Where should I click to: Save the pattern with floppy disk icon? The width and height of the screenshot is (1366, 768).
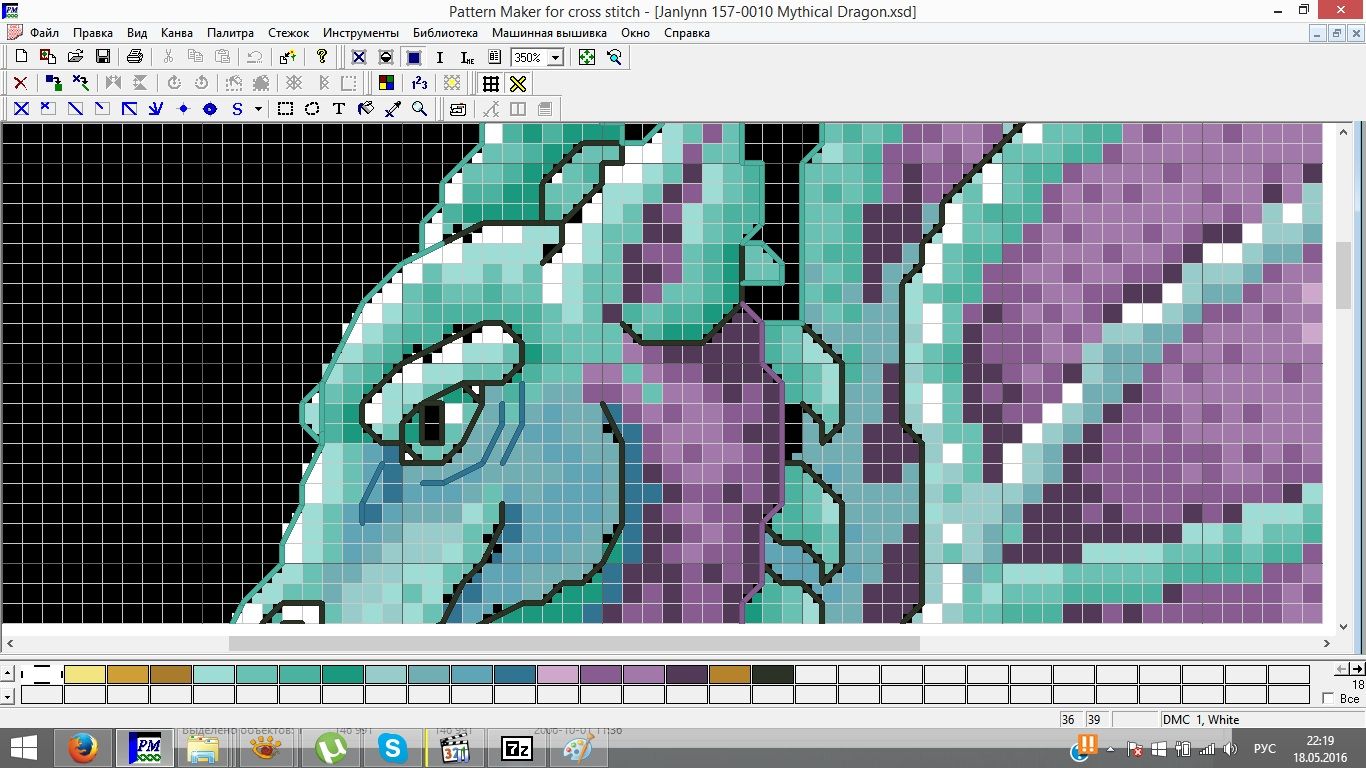click(102, 57)
